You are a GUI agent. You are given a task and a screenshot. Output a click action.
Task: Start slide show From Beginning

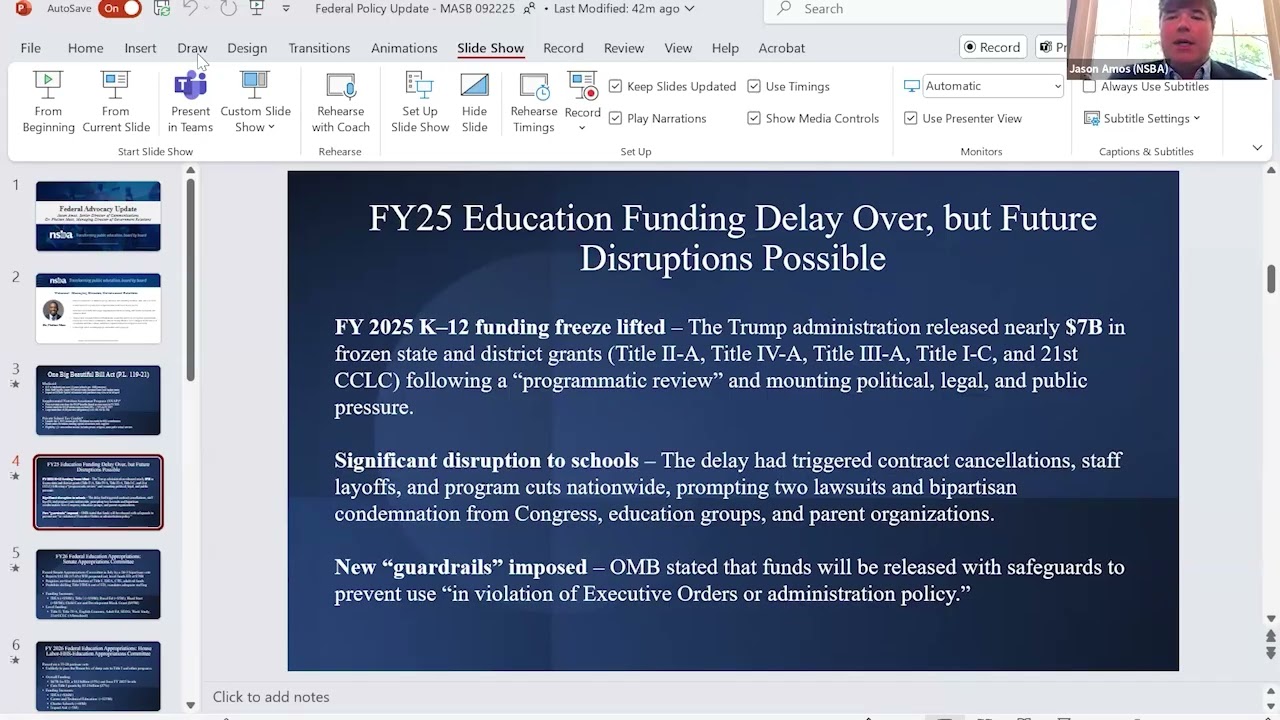pos(48,102)
